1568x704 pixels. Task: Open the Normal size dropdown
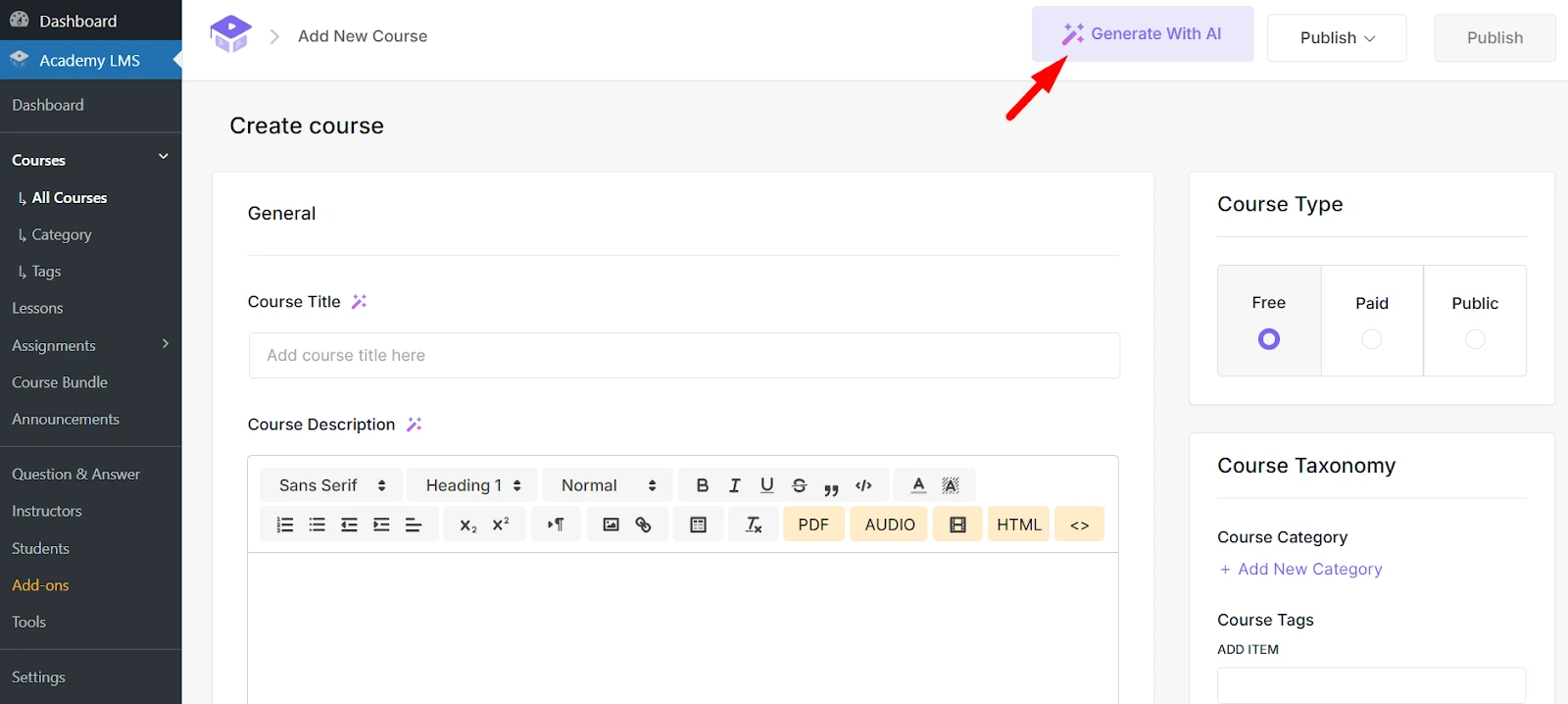[x=608, y=485]
